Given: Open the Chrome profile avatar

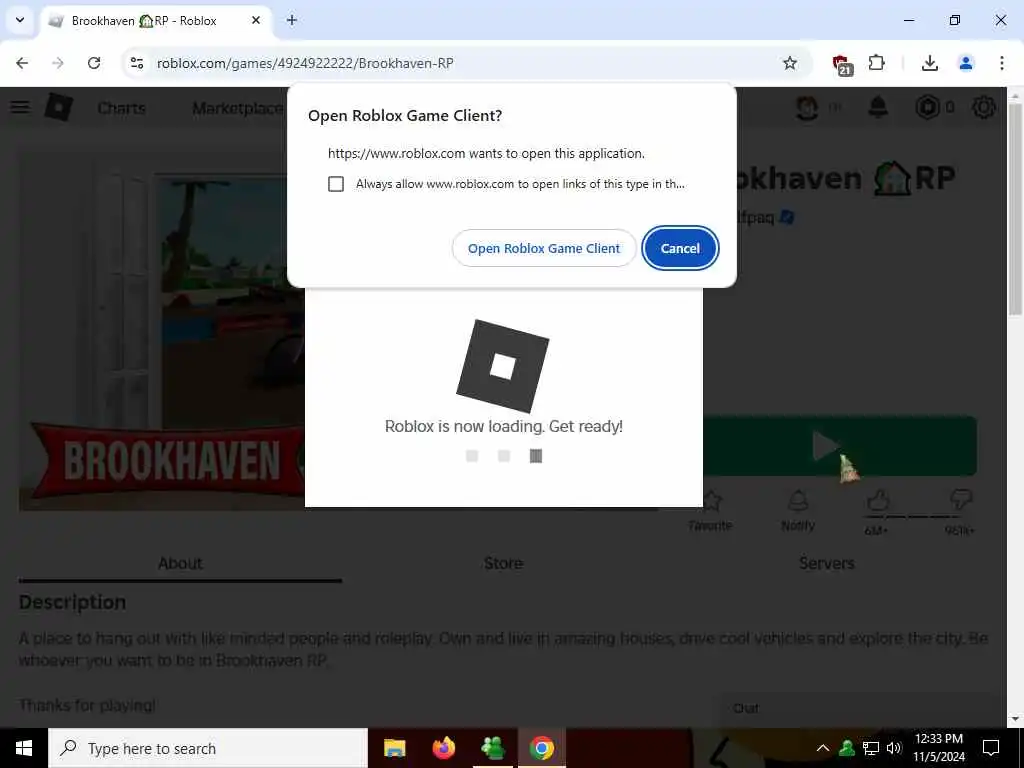Looking at the screenshot, I should [965, 63].
